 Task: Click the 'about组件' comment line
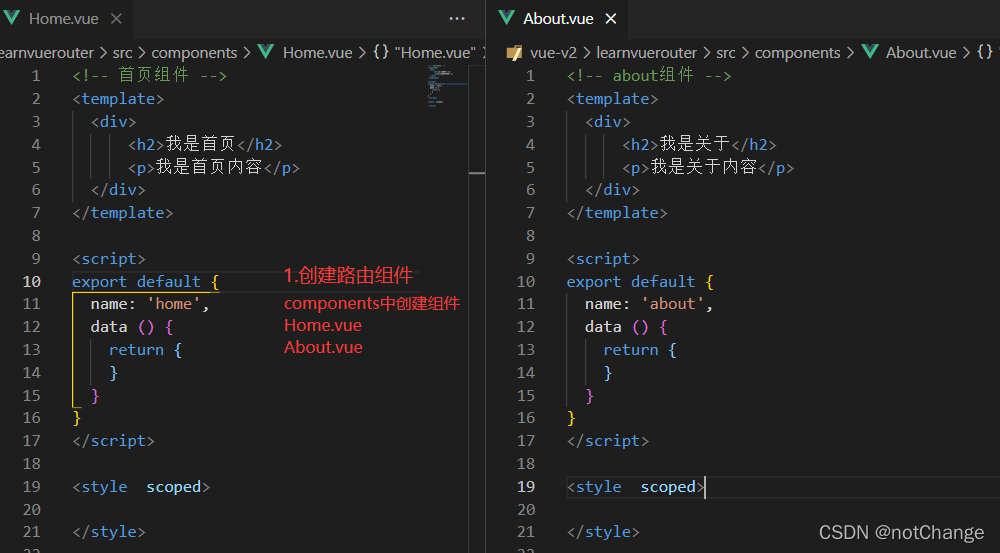649,75
